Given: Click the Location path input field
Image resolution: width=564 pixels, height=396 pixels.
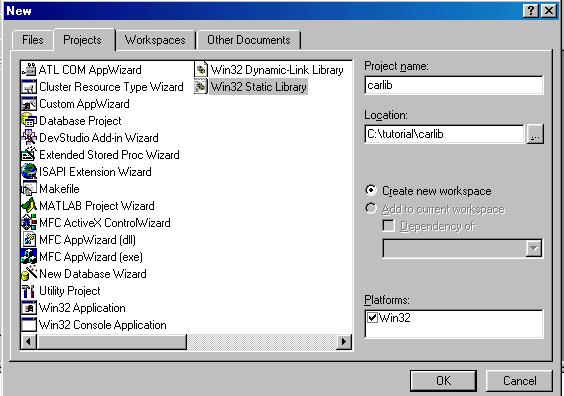Looking at the screenshot, I should coord(444,134).
